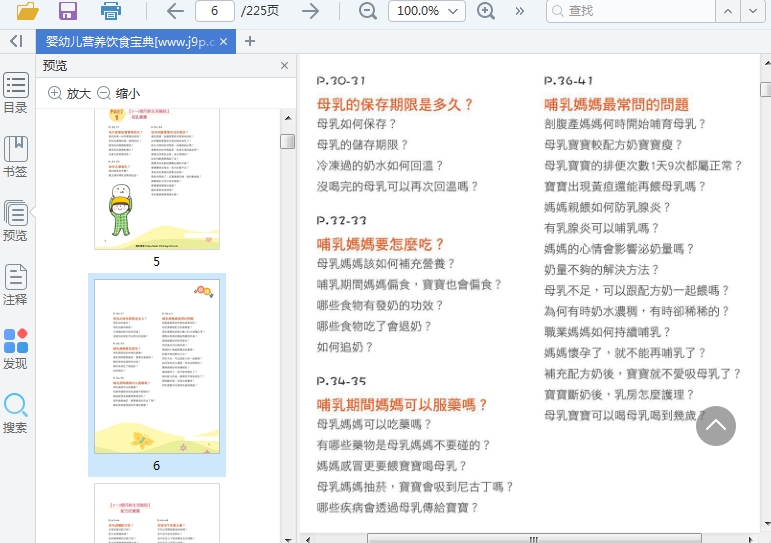Go to previous page with left arrow
Image resolution: width=771 pixels, height=543 pixels.
[x=175, y=11]
